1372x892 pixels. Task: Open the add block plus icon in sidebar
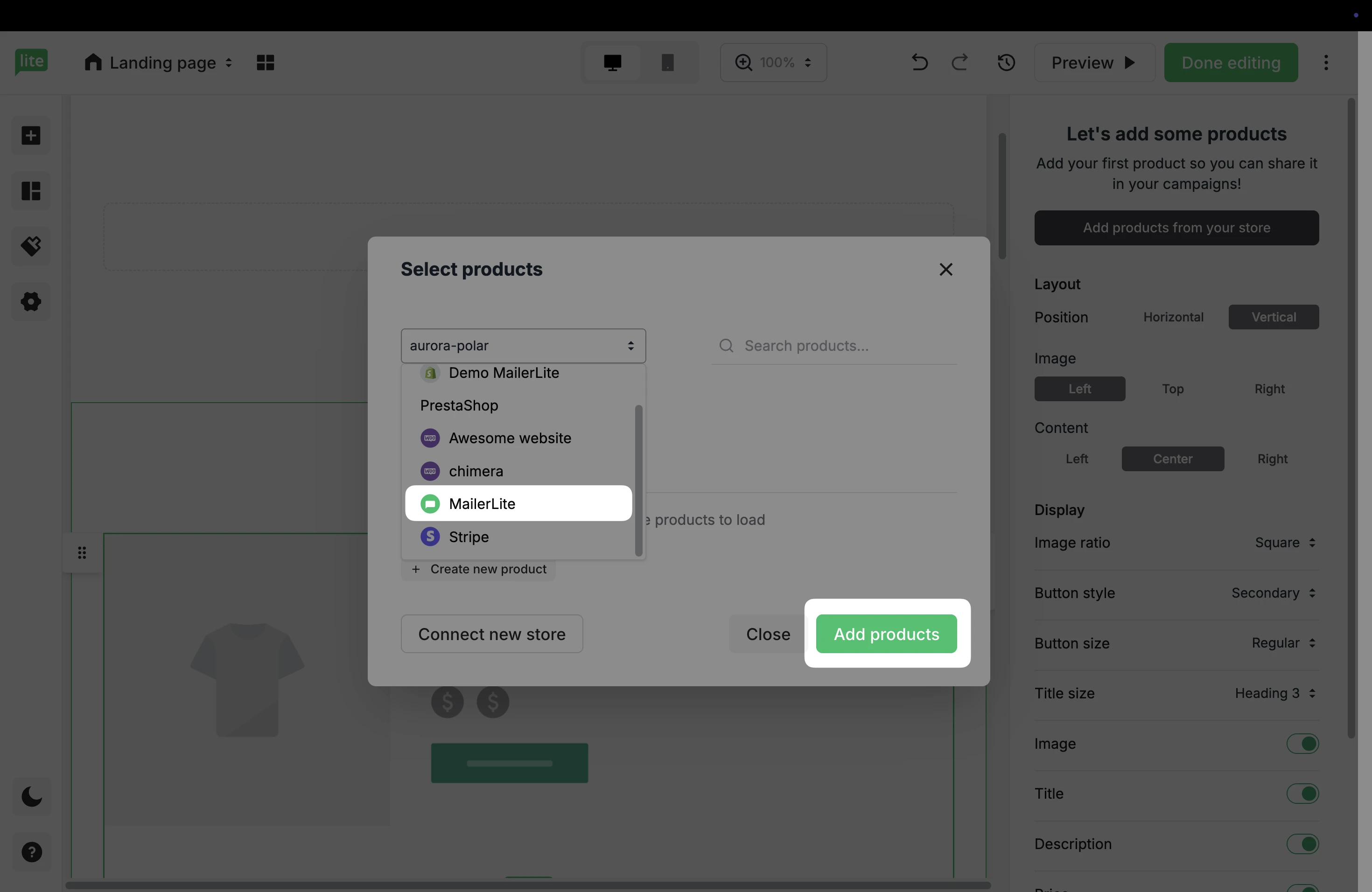click(x=31, y=135)
